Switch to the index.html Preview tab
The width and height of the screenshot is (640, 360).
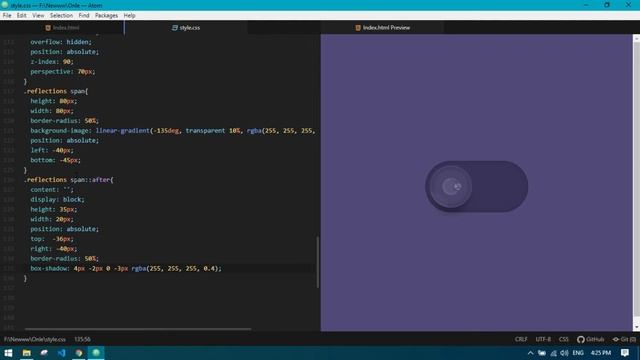[382, 28]
